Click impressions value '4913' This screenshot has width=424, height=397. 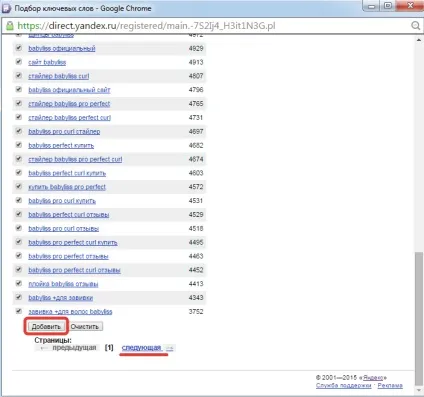pos(196,62)
